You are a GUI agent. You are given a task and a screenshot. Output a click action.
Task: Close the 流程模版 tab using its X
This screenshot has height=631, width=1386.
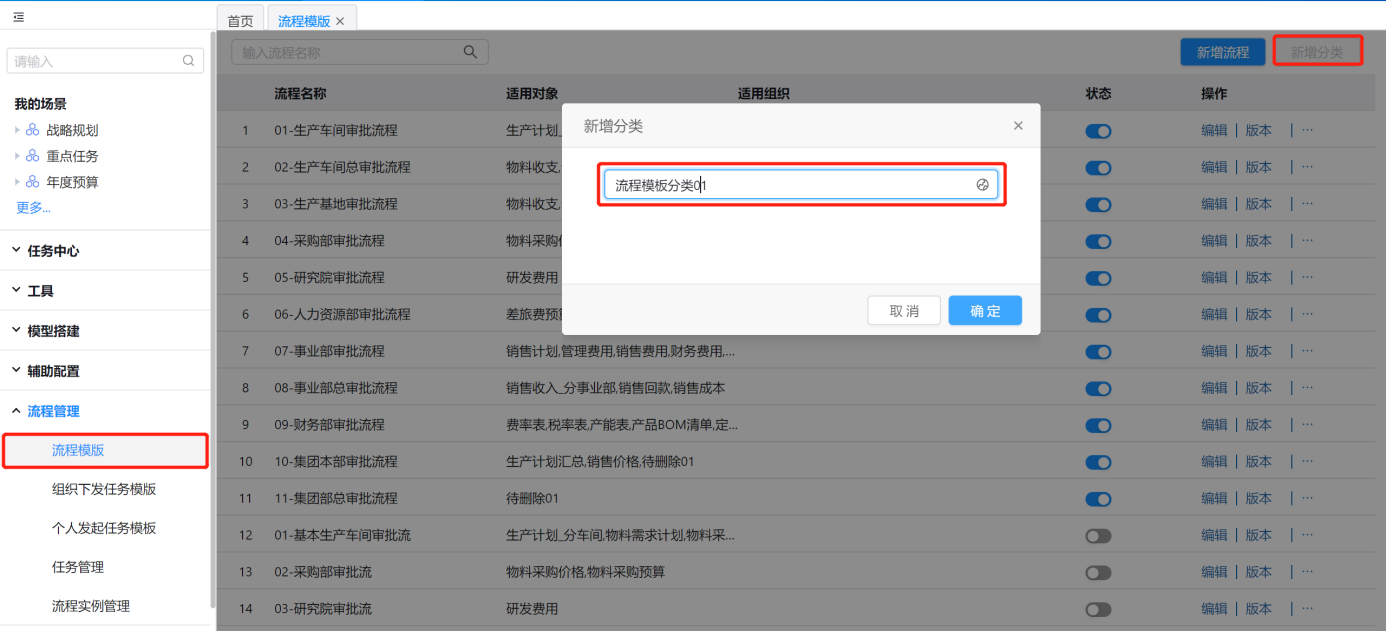coord(340,21)
